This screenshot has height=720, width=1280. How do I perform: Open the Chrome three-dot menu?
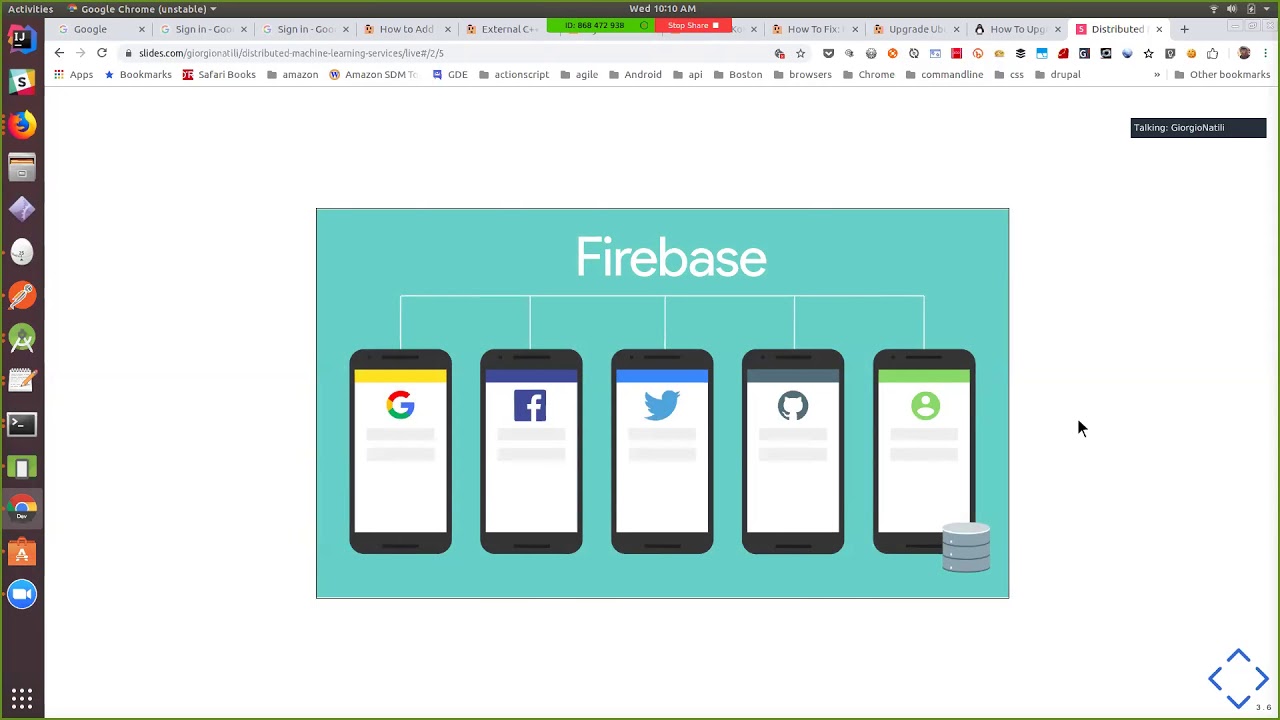pyautogui.click(x=1266, y=53)
